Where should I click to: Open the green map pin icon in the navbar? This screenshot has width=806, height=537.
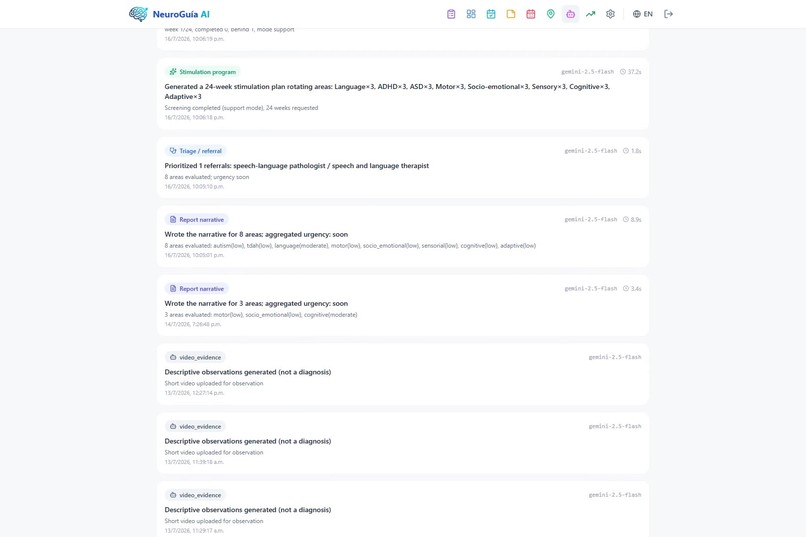(551, 14)
